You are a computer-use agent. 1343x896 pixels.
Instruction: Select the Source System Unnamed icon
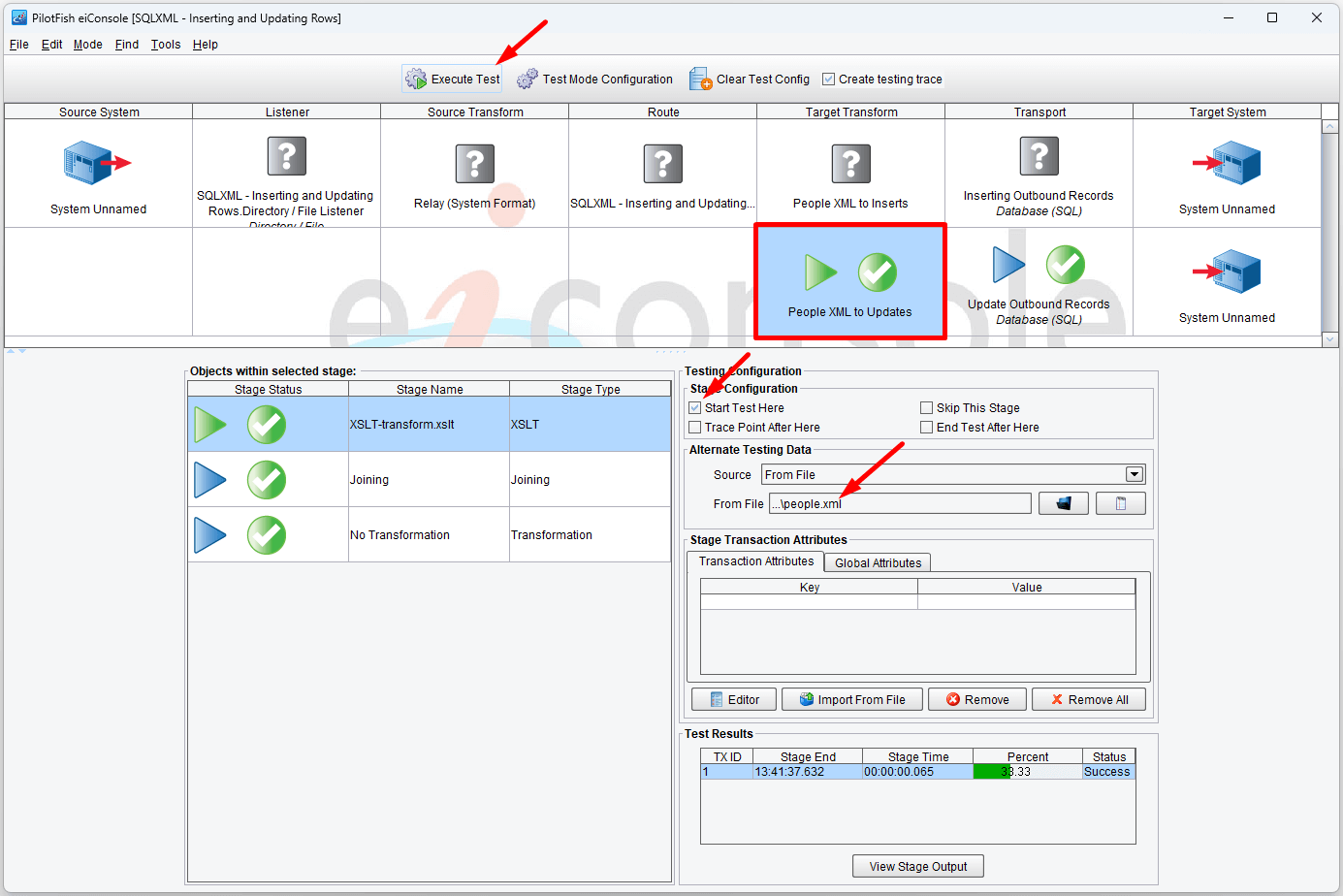(x=97, y=163)
